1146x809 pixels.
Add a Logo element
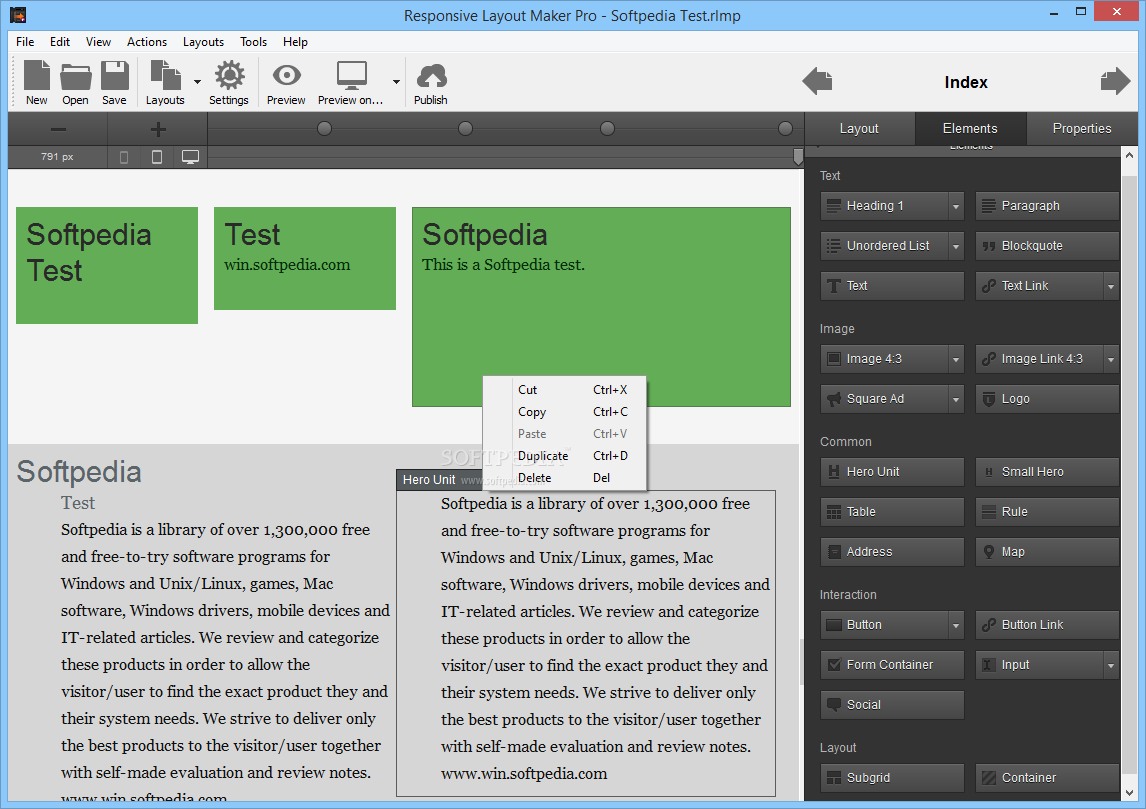1047,399
